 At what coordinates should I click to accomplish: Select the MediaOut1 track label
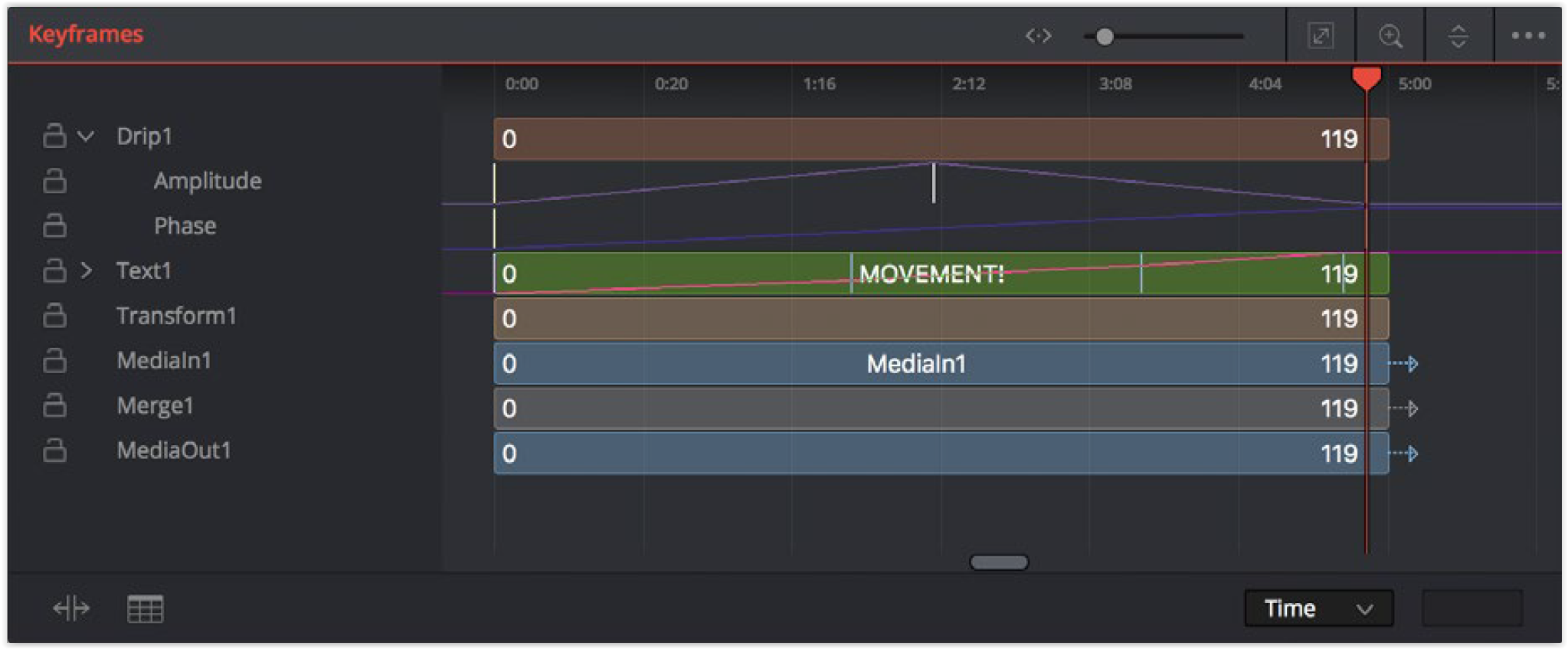pyautogui.click(x=173, y=451)
